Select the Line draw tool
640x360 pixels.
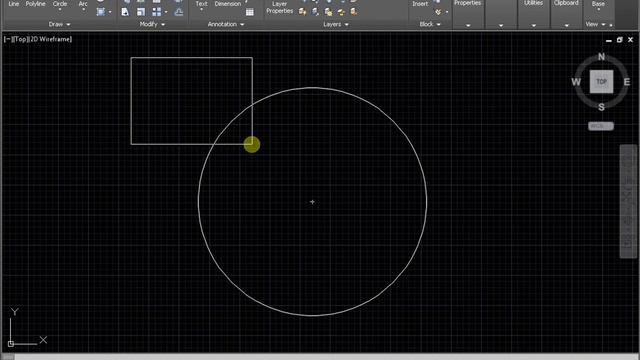point(13,4)
